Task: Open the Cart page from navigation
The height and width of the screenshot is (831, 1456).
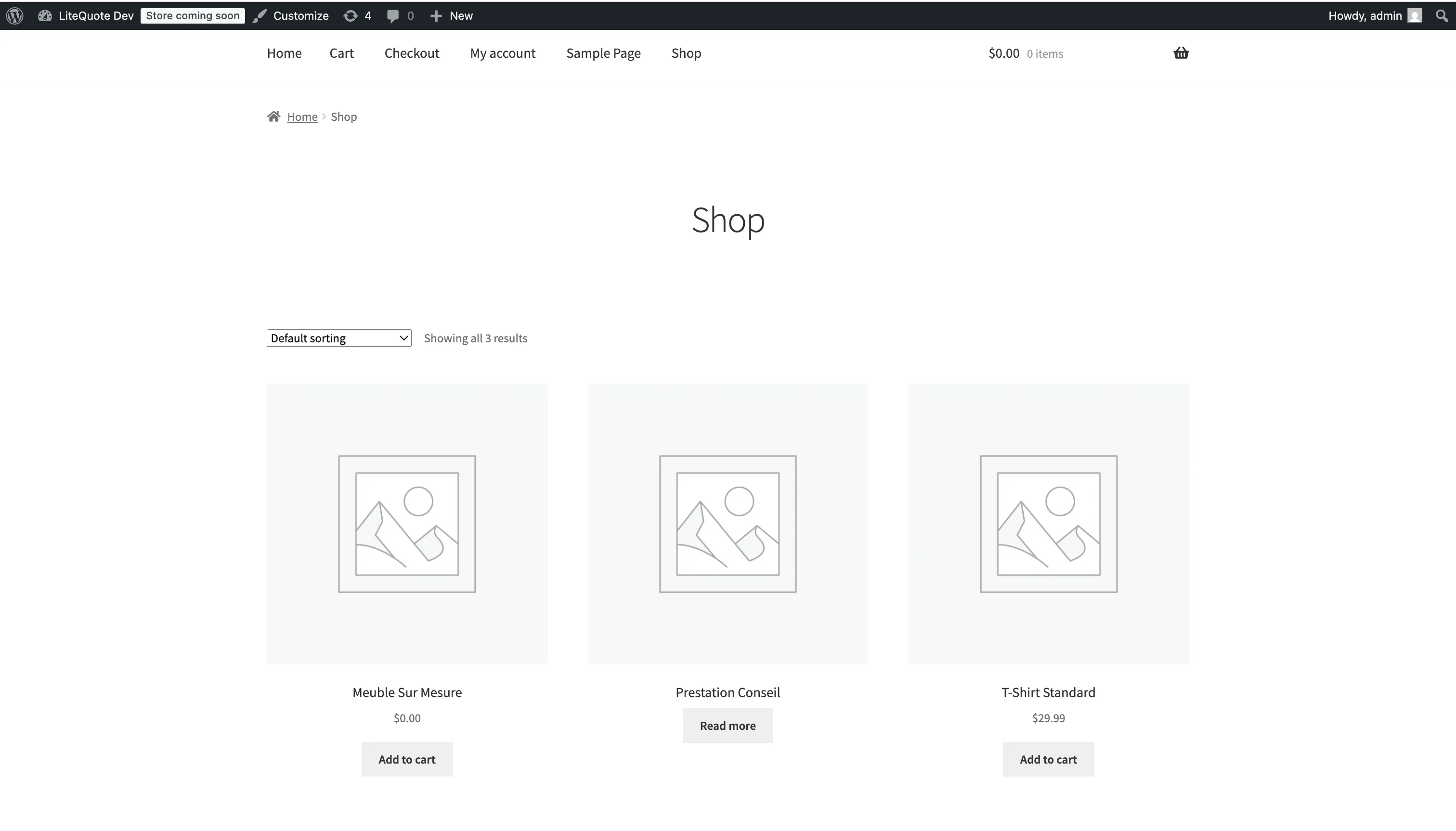Action: click(341, 53)
